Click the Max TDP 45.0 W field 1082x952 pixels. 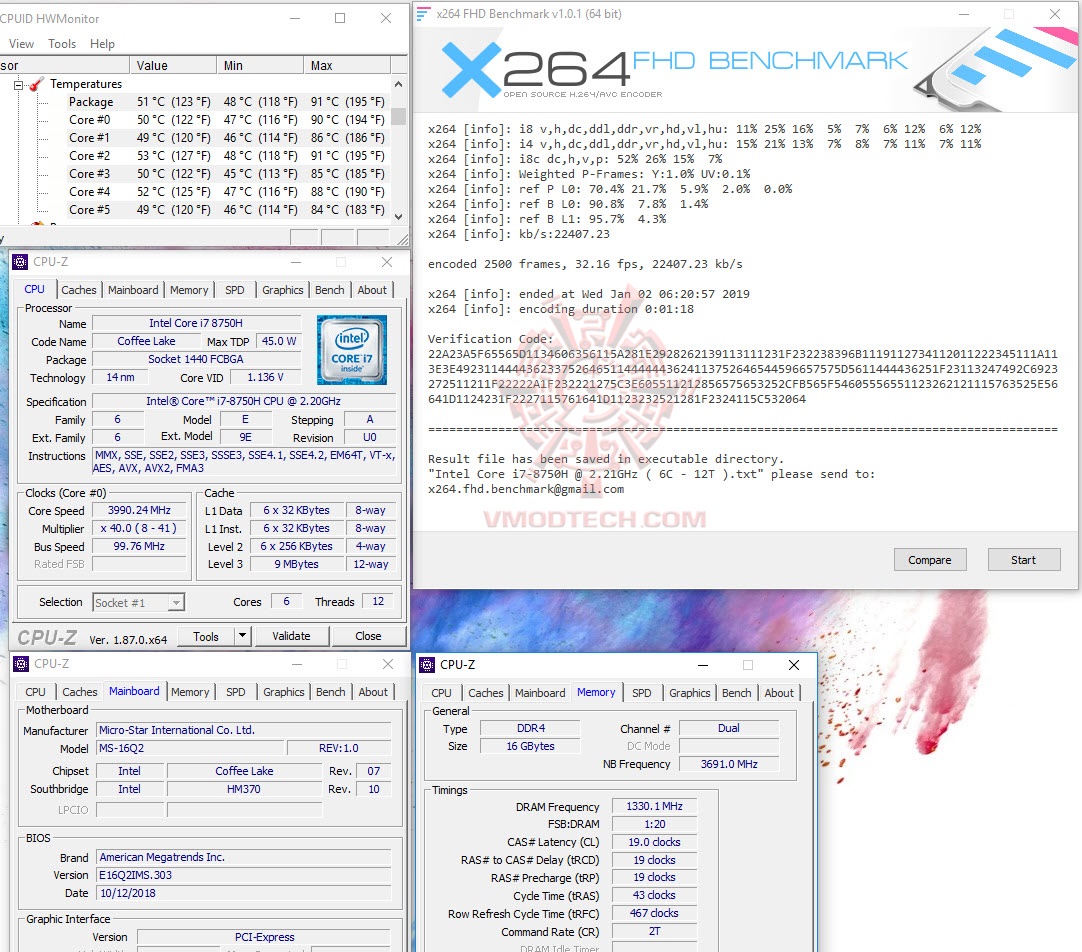[279, 341]
